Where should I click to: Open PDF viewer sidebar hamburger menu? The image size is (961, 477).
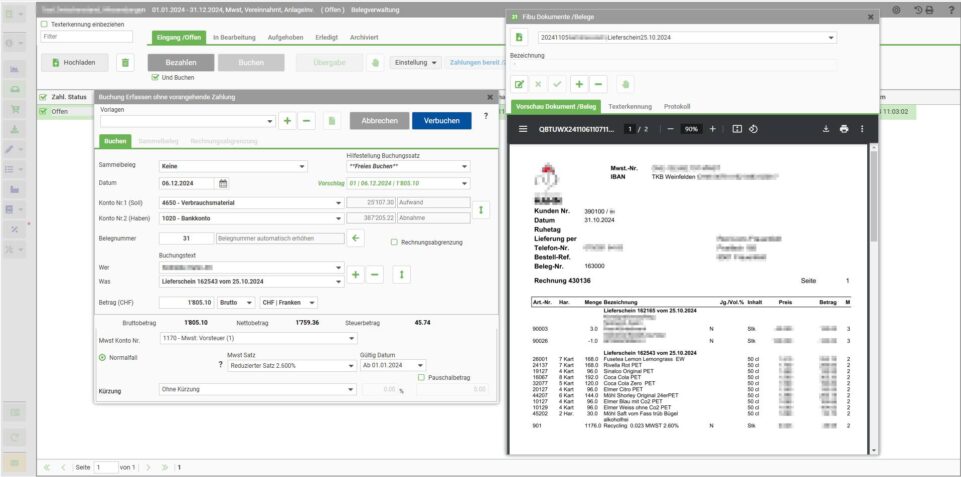coord(523,129)
